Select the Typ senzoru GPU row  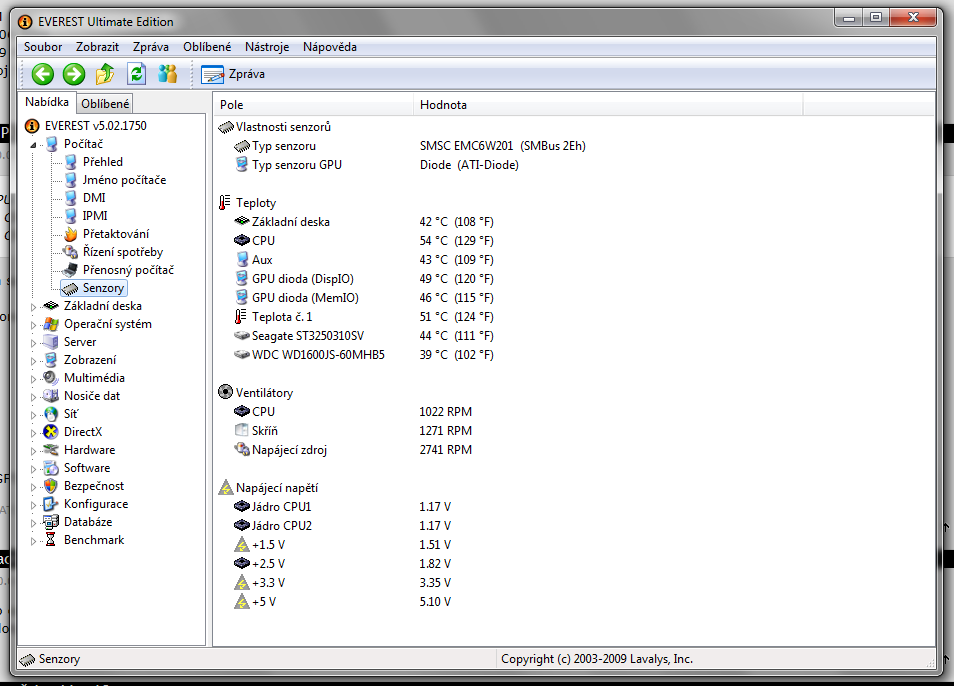(375, 165)
